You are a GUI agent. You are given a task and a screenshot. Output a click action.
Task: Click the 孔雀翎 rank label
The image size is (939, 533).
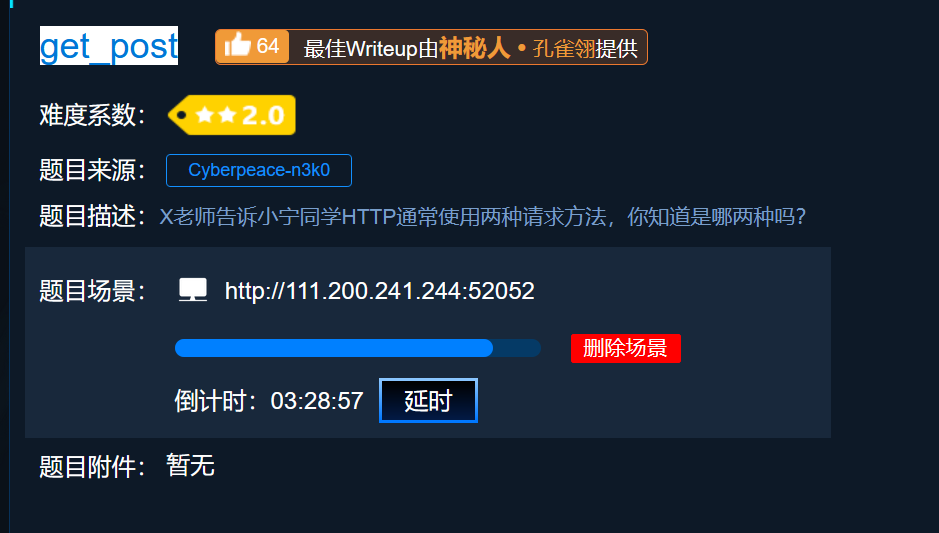[564, 49]
